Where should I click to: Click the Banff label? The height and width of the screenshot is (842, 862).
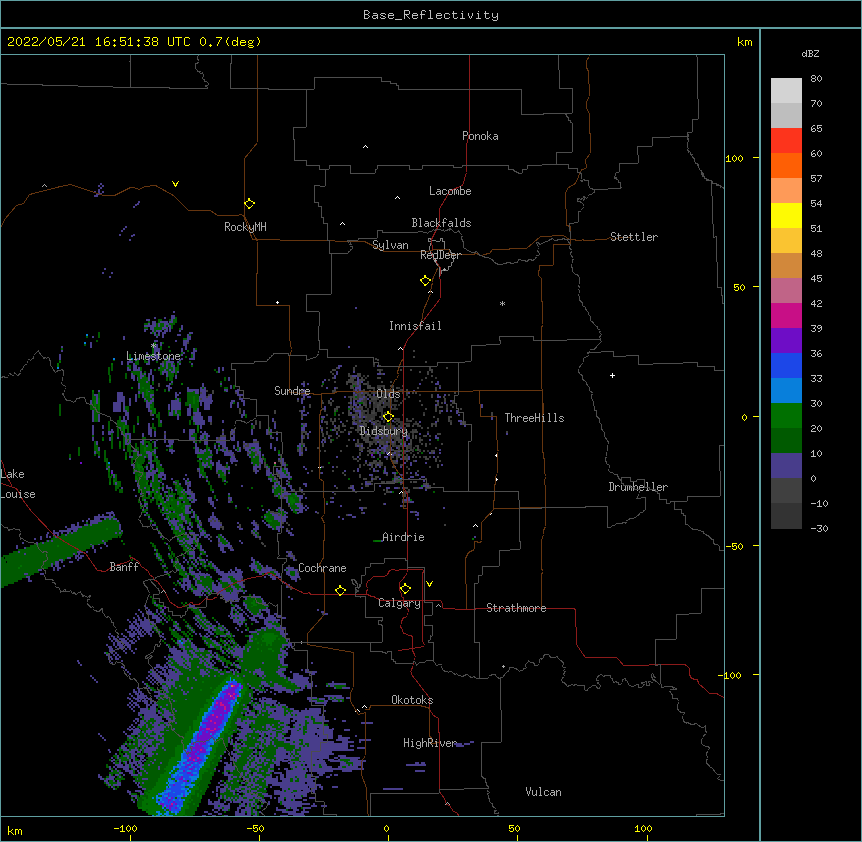click(x=124, y=567)
